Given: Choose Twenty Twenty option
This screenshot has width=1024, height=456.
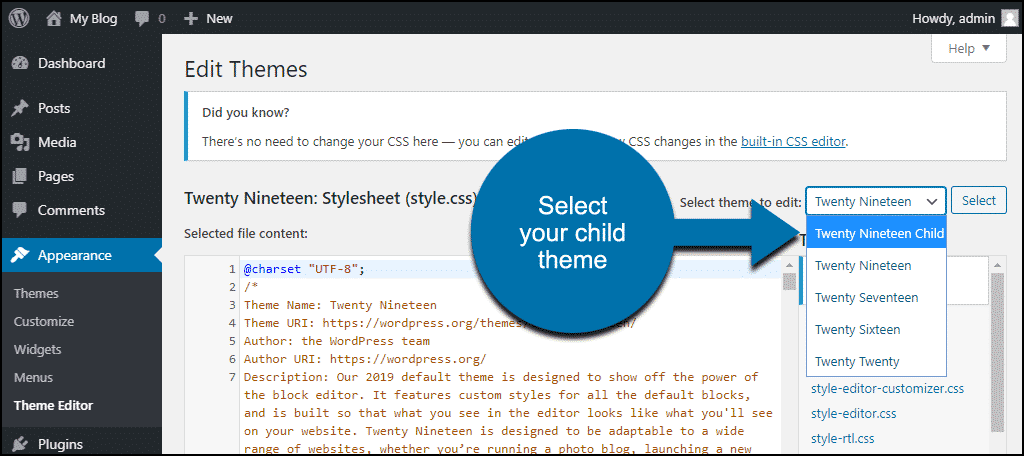Looking at the screenshot, I should [x=876, y=361].
